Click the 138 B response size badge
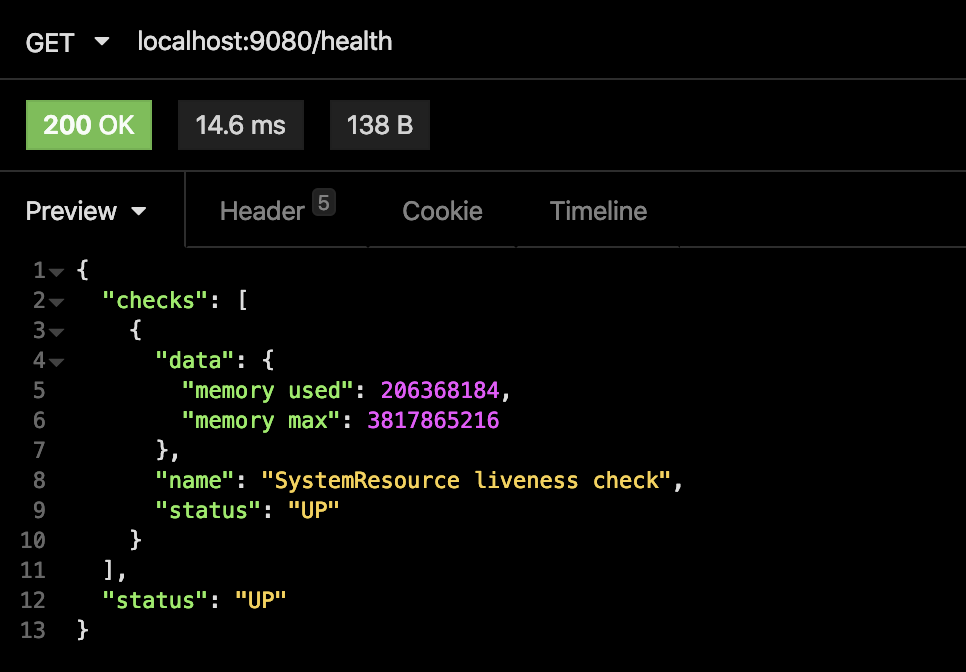The image size is (966, 672). click(x=379, y=125)
